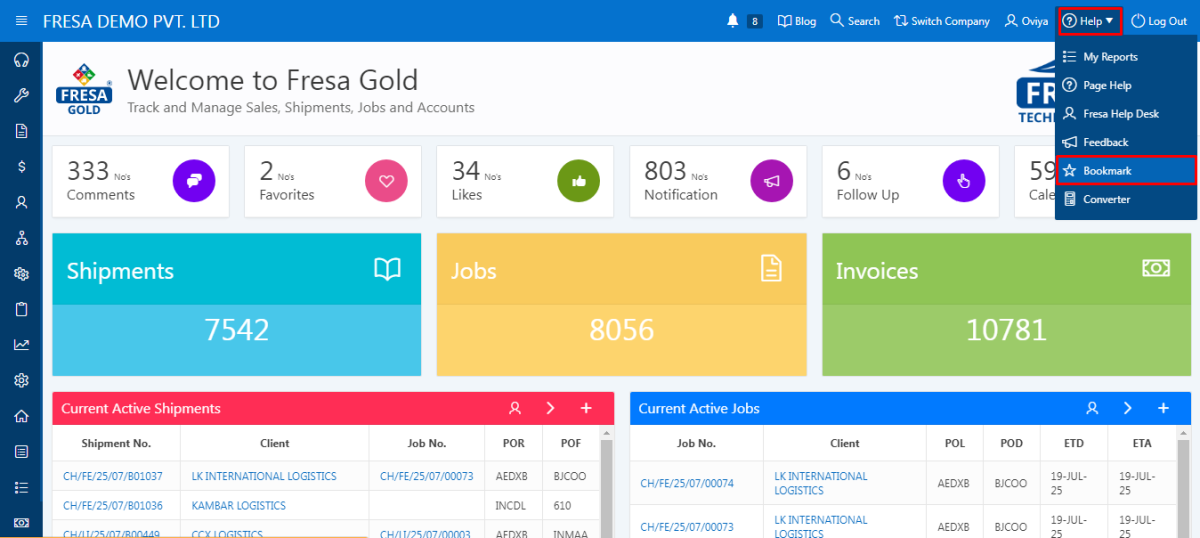Open the Blog link
Viewport: 1200px width, 538px height.
point(797,21)
